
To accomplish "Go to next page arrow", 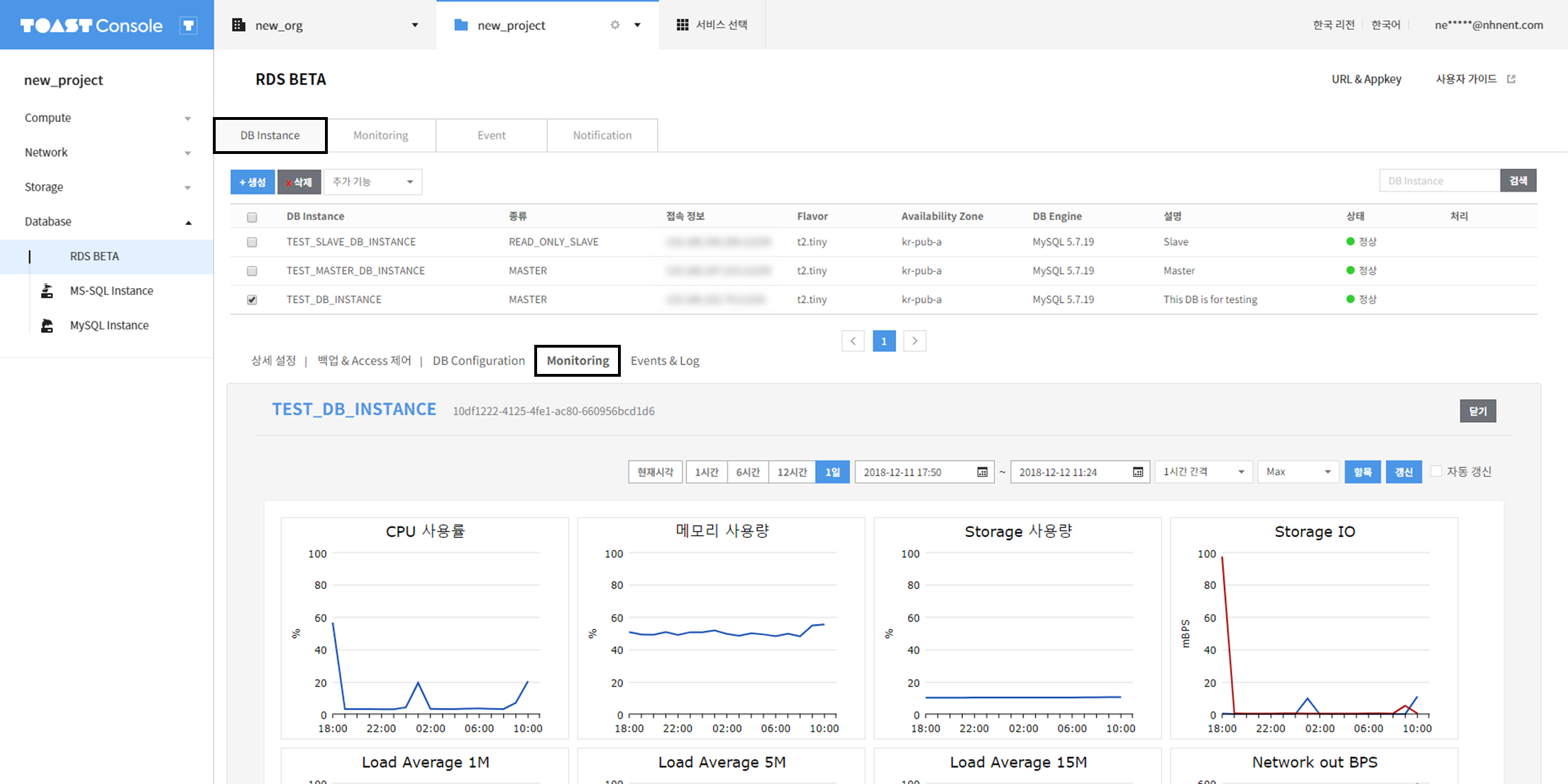I will point(915,341).
